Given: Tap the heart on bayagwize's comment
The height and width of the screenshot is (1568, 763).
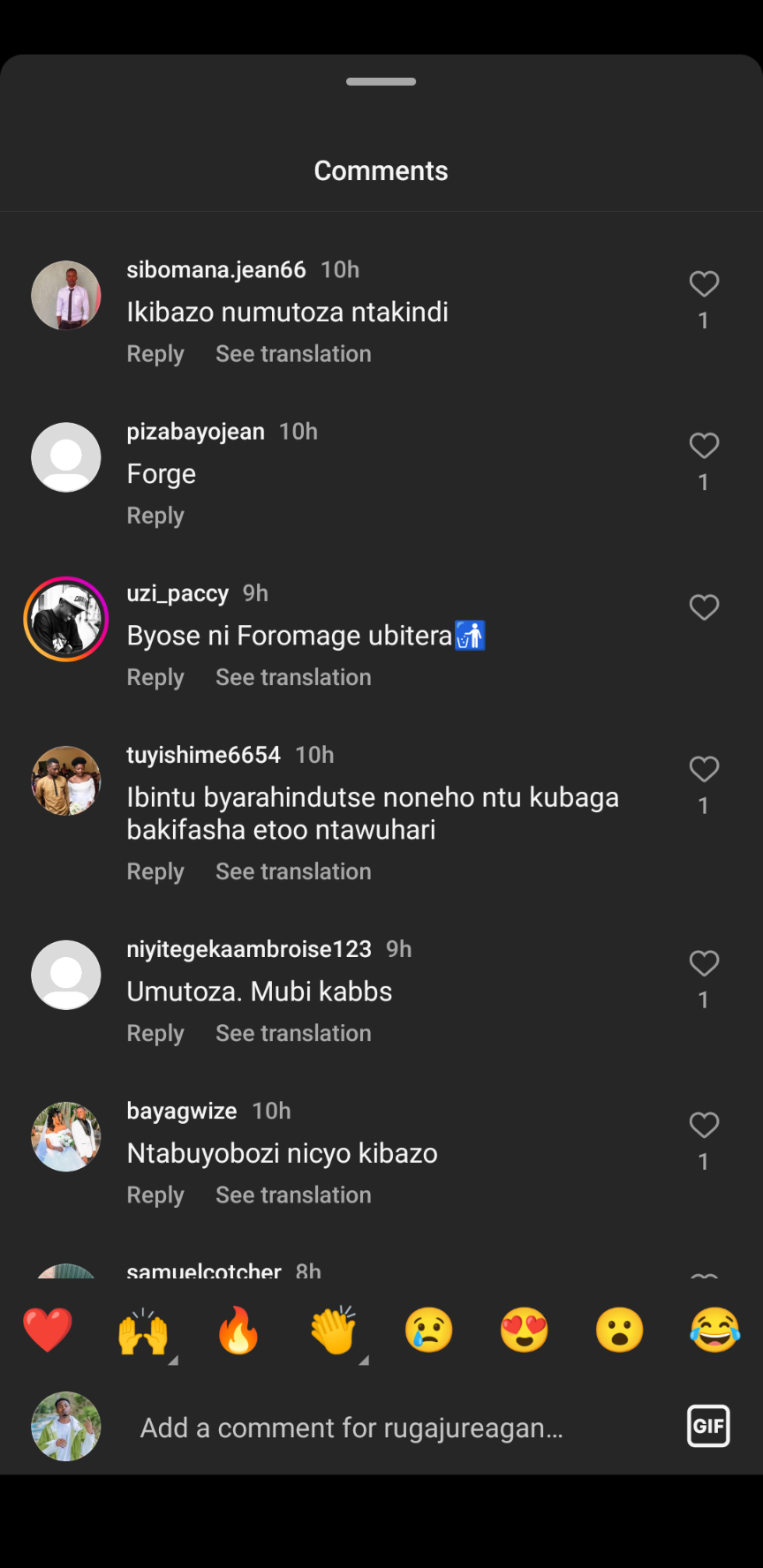Looking at the screenshot, I should (x=704, y=1126).
